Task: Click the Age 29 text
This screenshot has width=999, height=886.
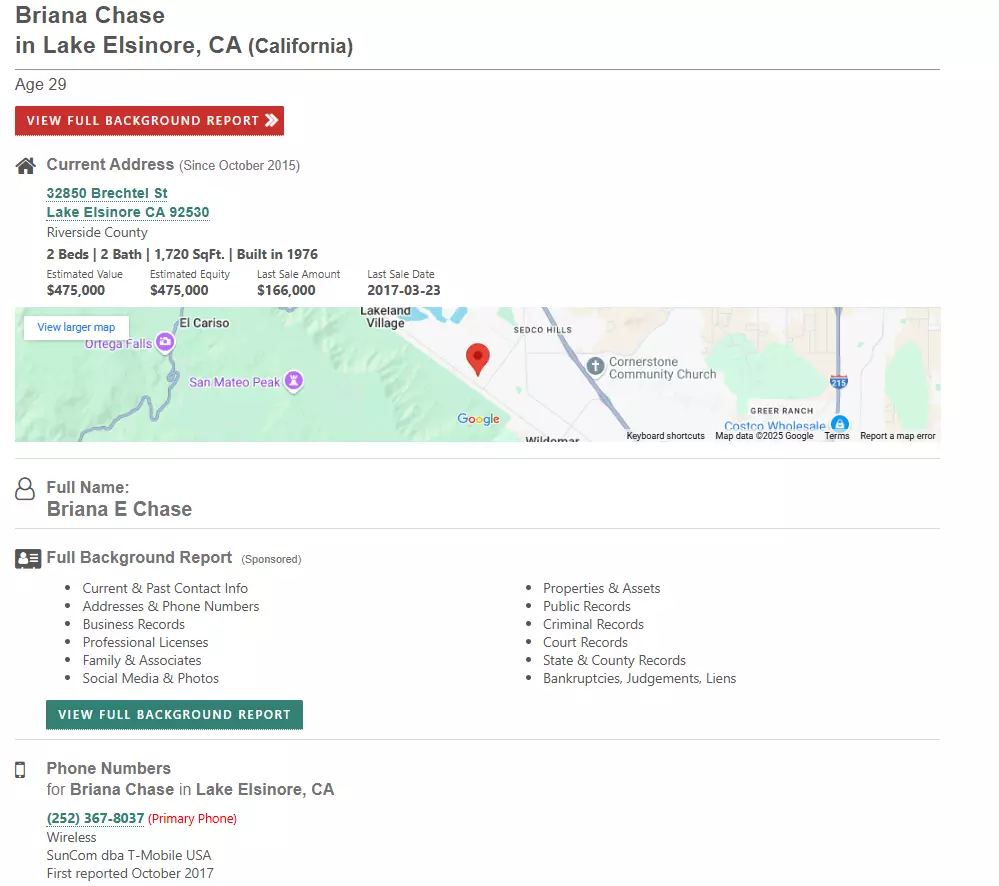Action: point(41,85)
